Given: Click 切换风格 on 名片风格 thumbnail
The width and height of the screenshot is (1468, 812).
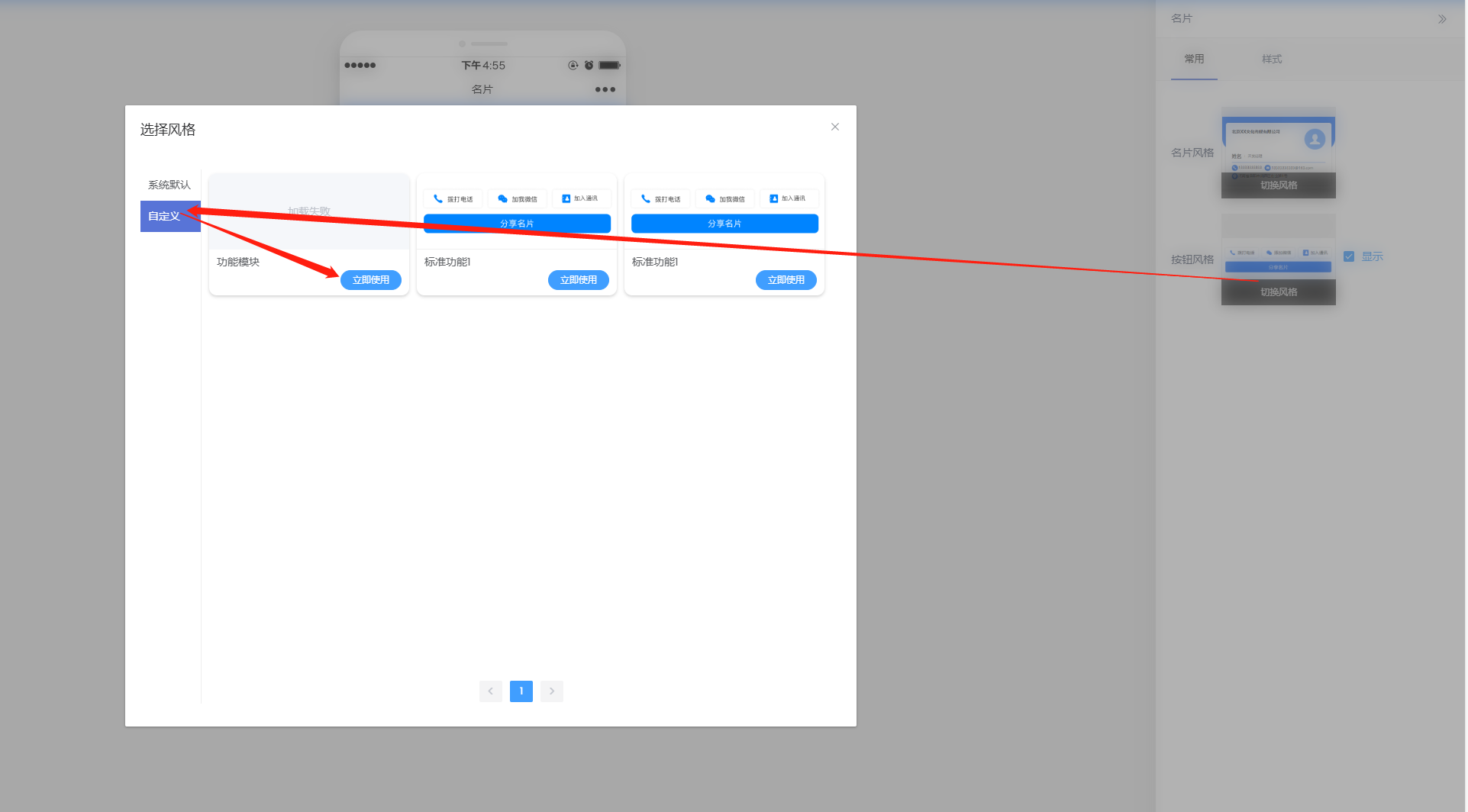Looking at the screenshot, I should tap(1278, 185).
